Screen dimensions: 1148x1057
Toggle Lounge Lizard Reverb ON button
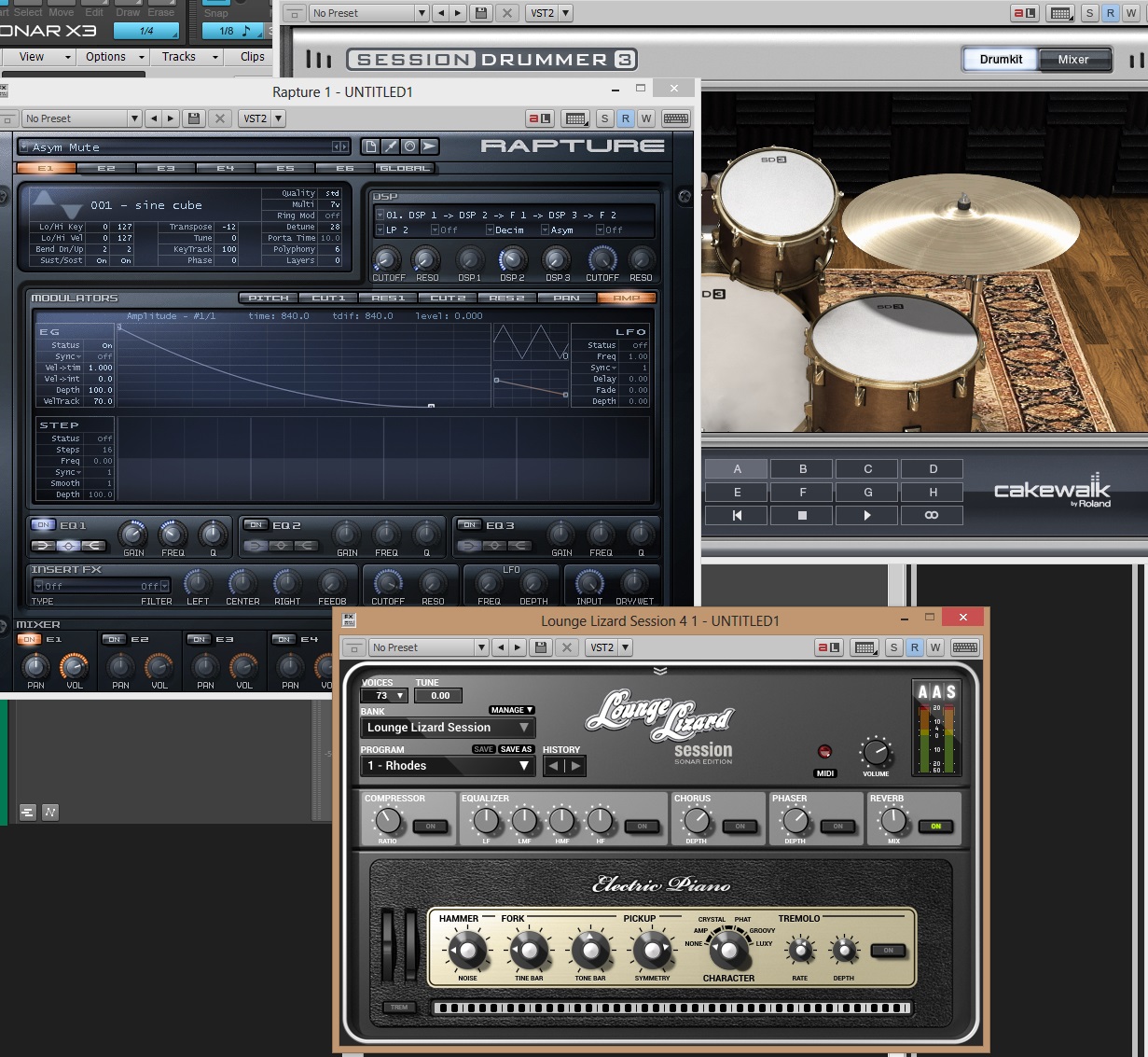(x=935, y=826)
